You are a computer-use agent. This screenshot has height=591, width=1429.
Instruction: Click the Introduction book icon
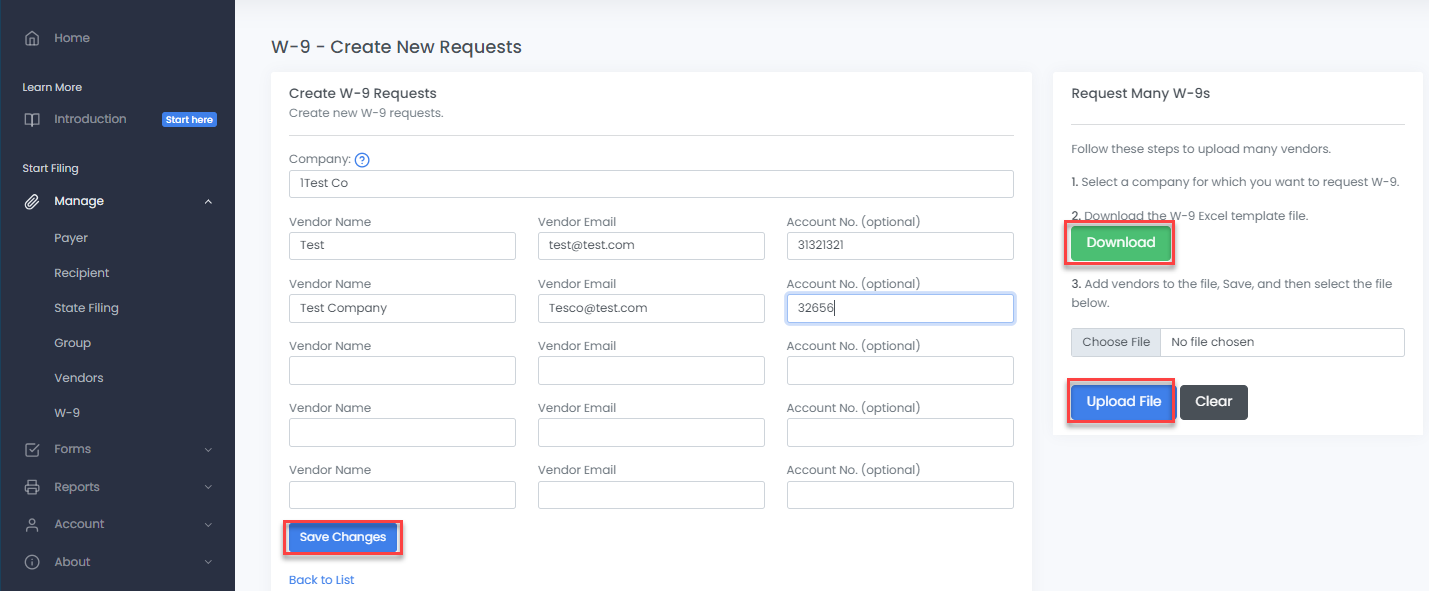coord(32,119)
